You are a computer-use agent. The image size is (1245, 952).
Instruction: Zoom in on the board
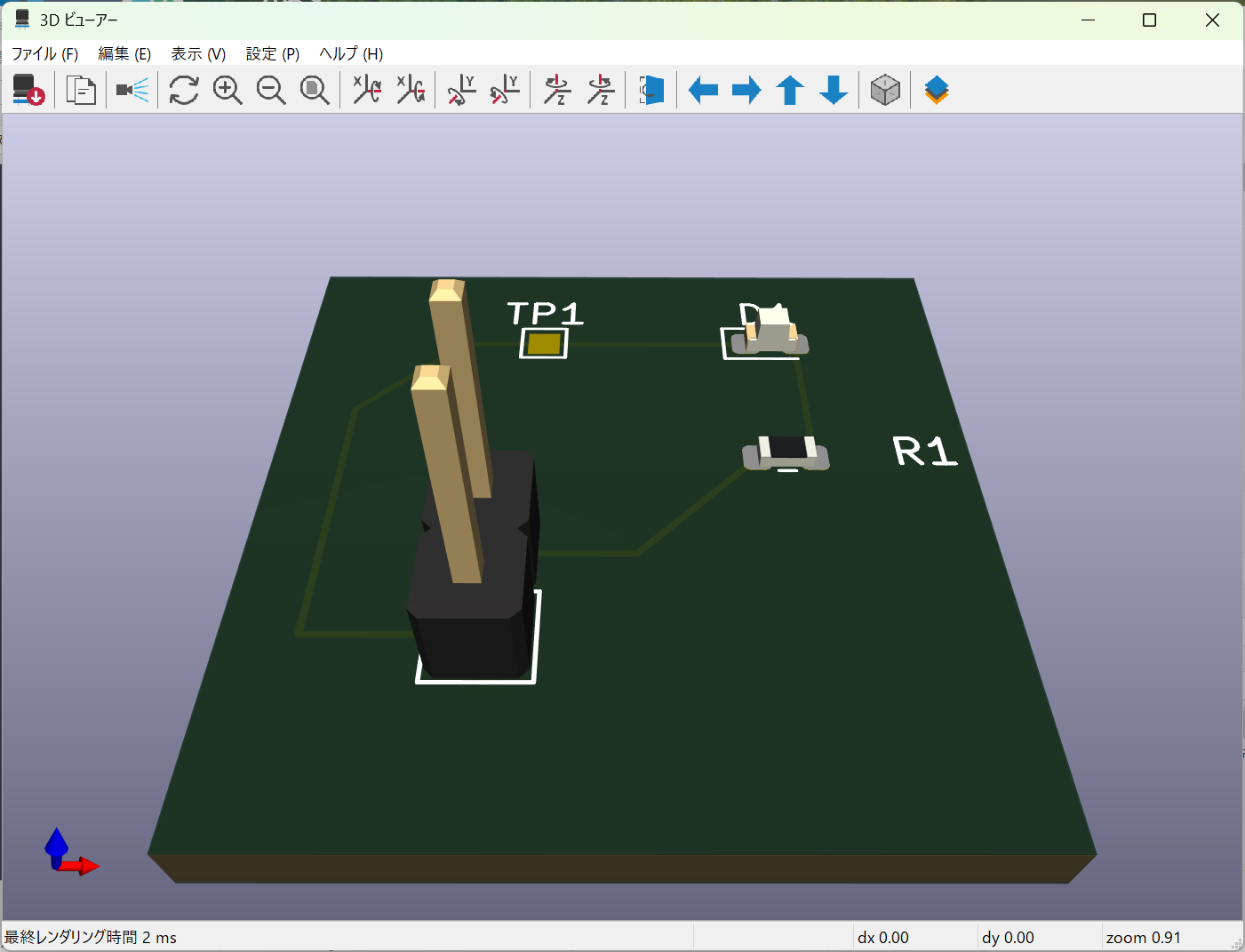[227, 89]
